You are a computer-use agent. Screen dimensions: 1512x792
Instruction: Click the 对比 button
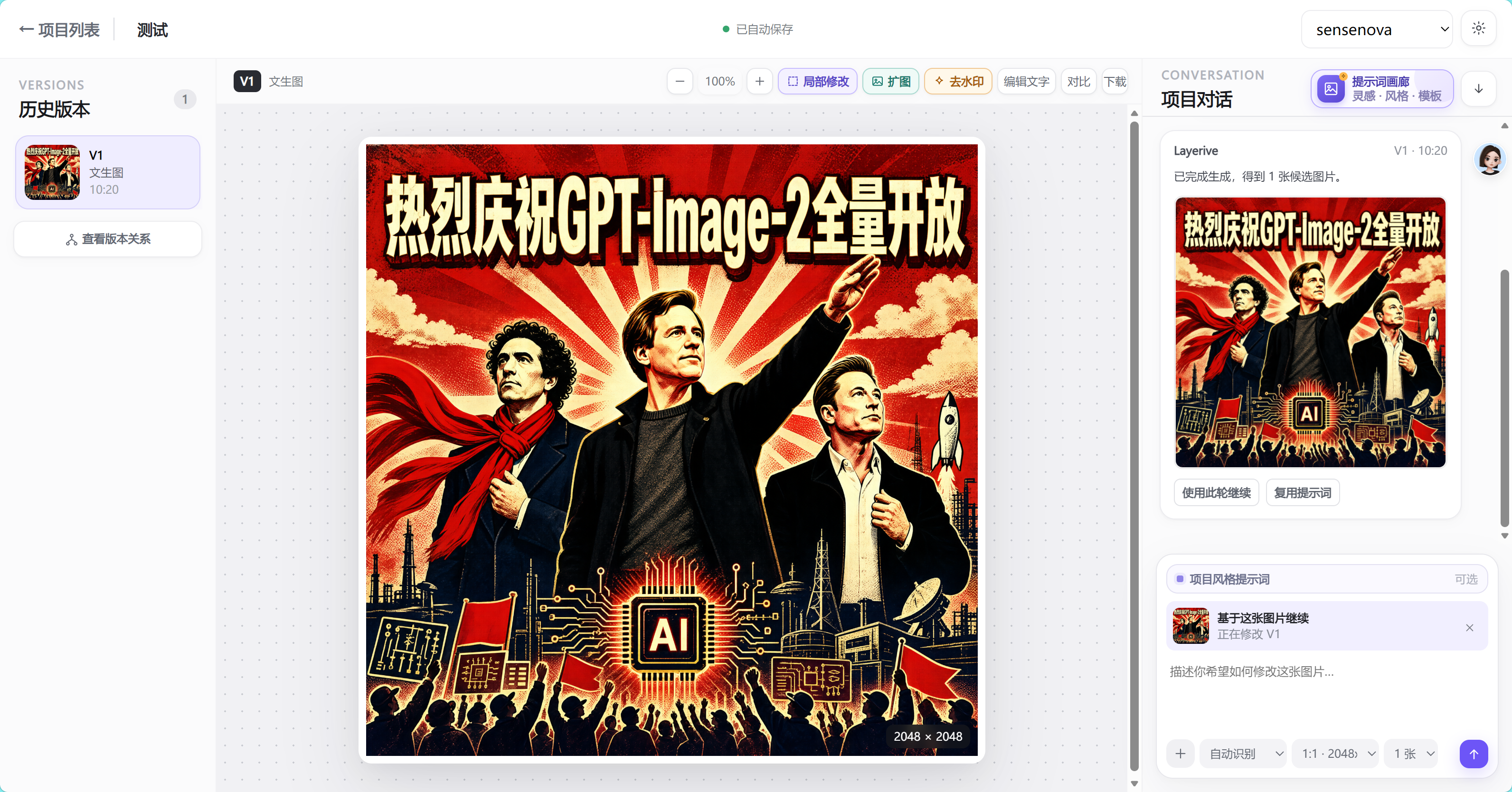pyautogui.click(x=1078, y=81)
